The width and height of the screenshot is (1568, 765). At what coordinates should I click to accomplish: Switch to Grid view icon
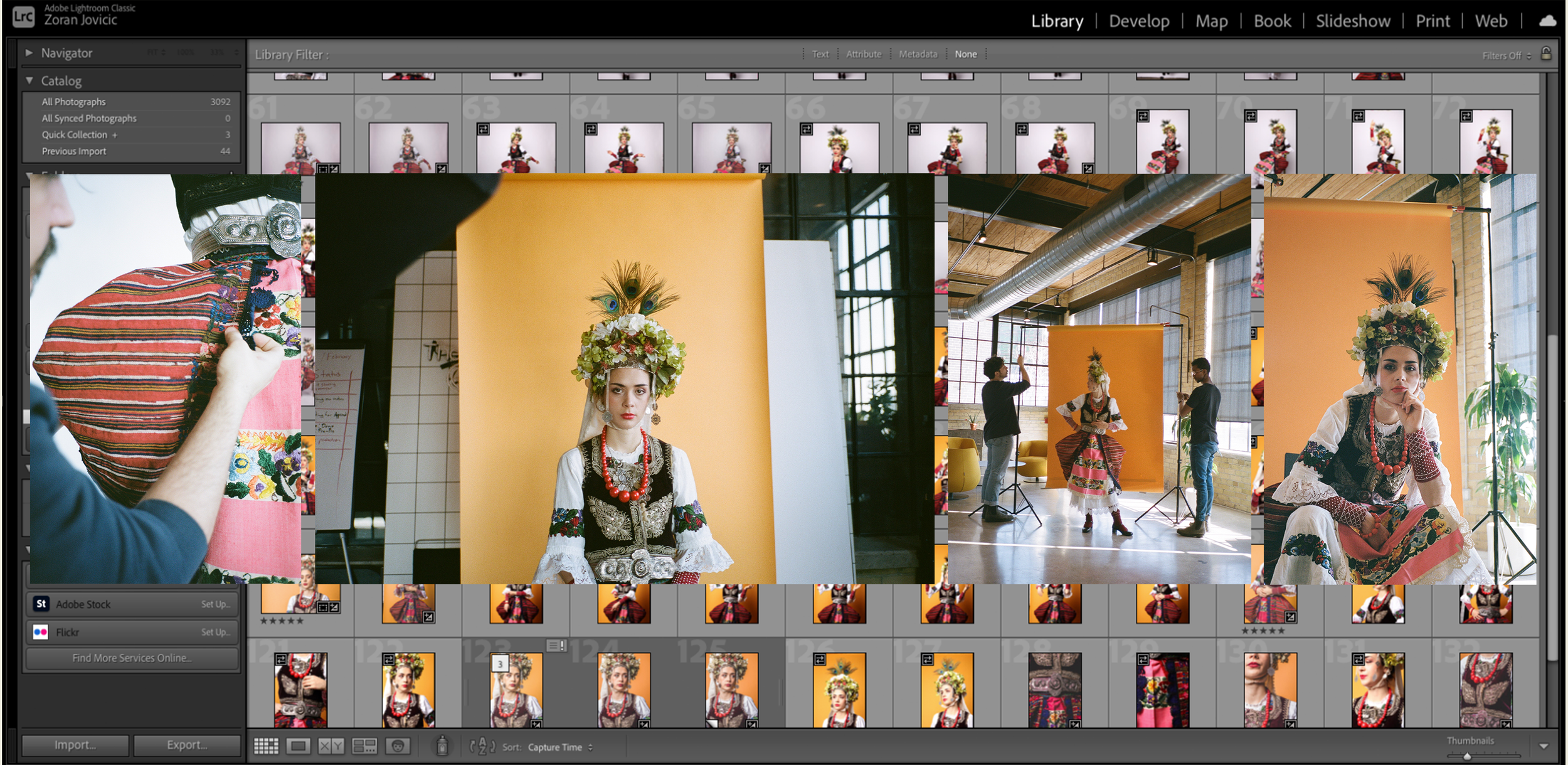(x=266, y=746)
